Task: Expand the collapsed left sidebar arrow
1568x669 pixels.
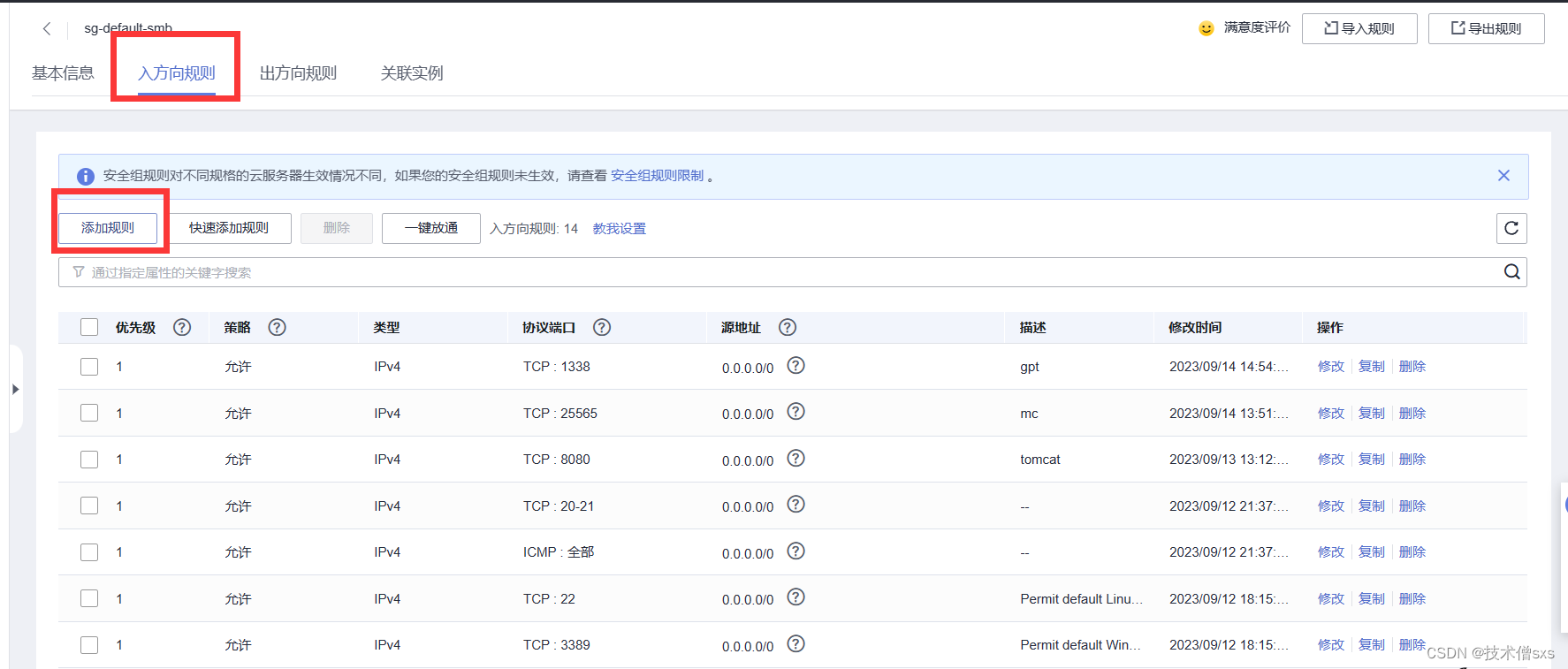Action: click(x=15, y=389)
